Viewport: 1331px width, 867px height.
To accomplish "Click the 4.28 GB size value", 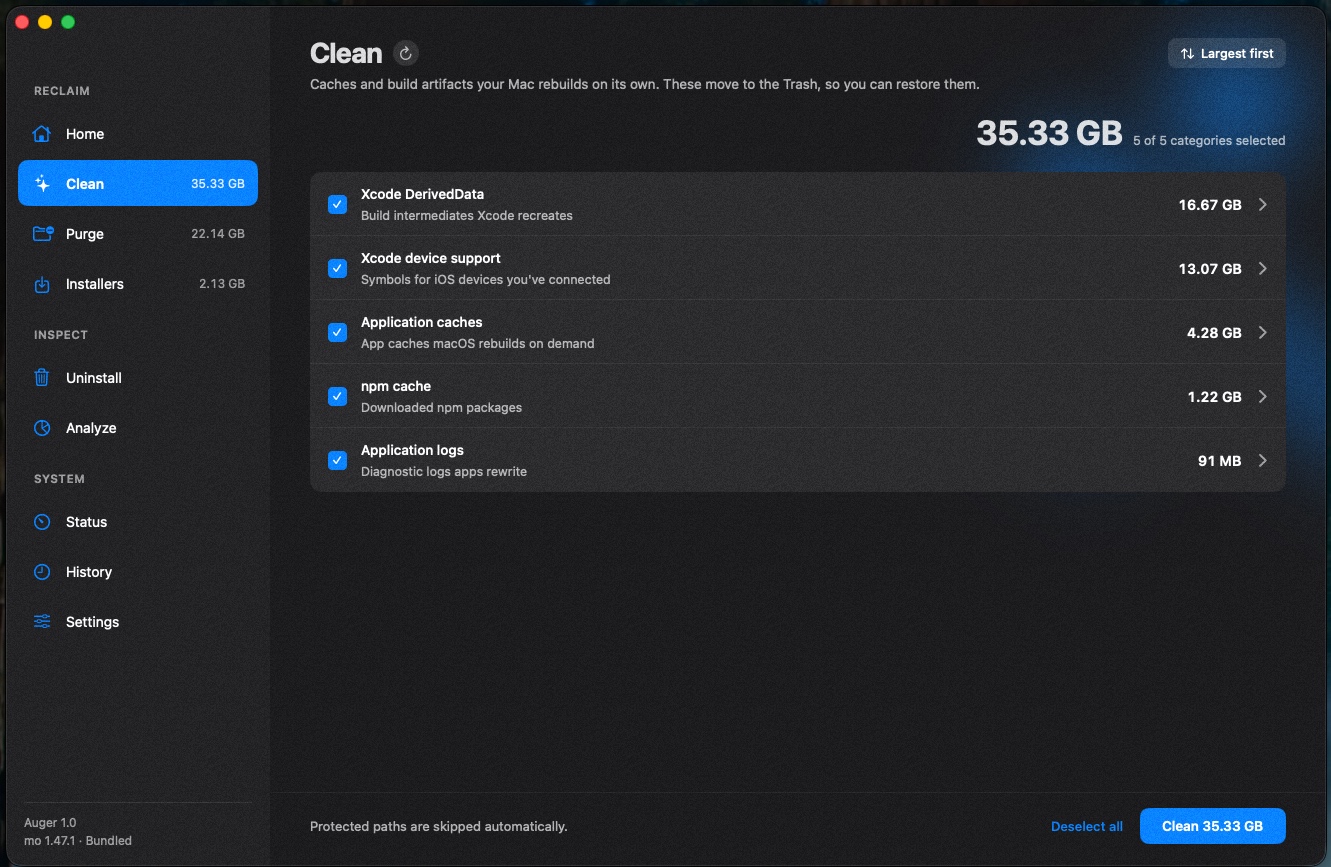I will 1214,333.
